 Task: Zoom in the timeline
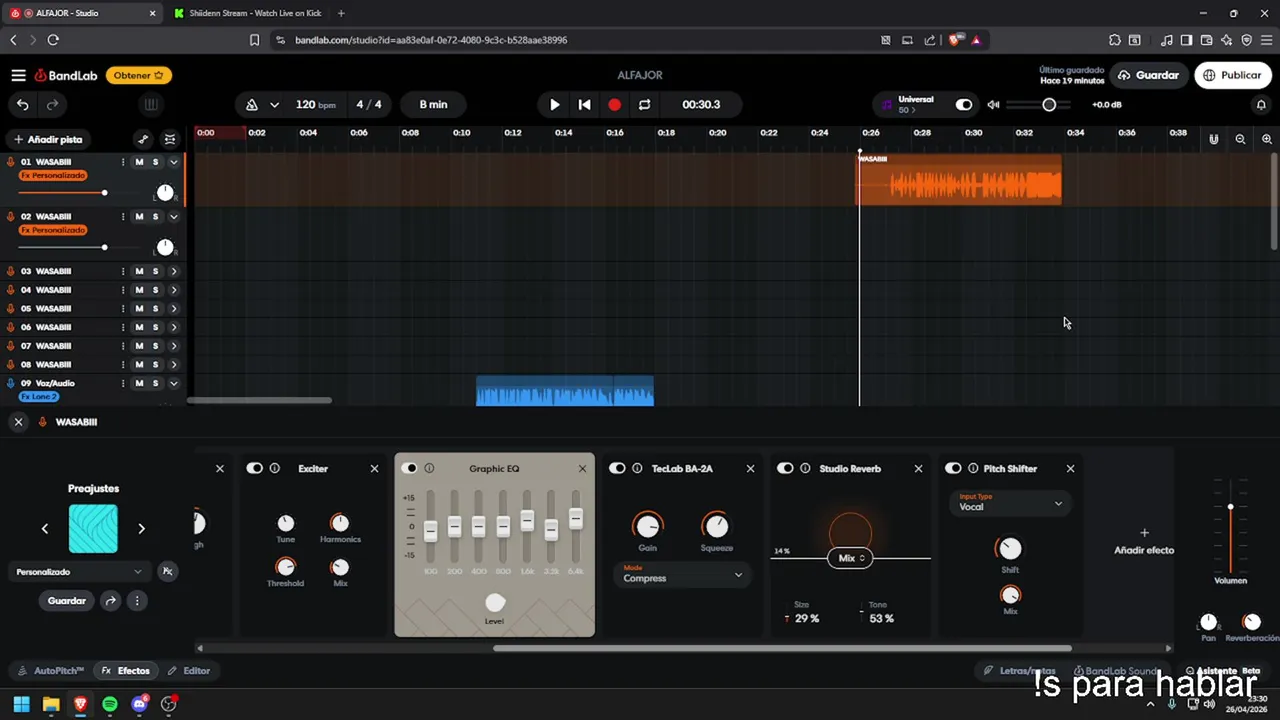tap(1267, 139)
